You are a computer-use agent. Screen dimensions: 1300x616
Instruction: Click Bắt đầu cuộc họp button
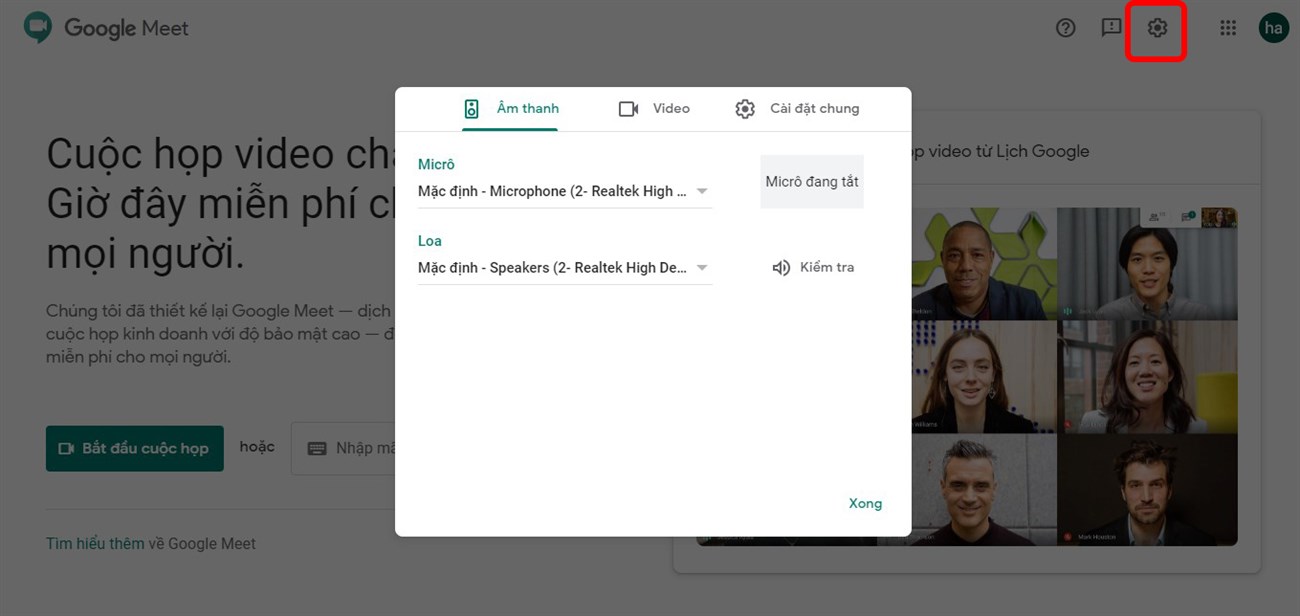134,448
